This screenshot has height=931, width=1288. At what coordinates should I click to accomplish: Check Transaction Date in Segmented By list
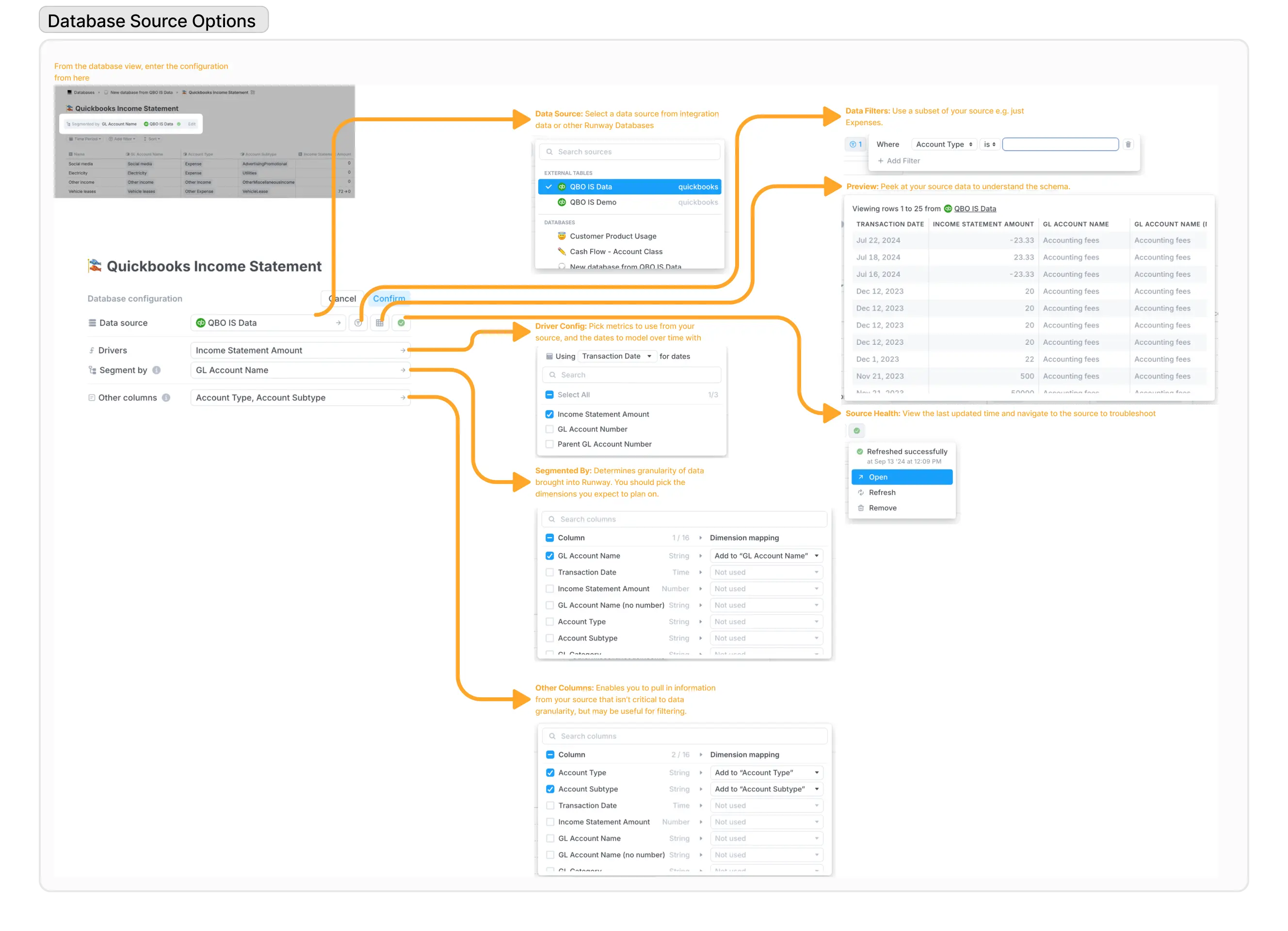coord(550,572)
